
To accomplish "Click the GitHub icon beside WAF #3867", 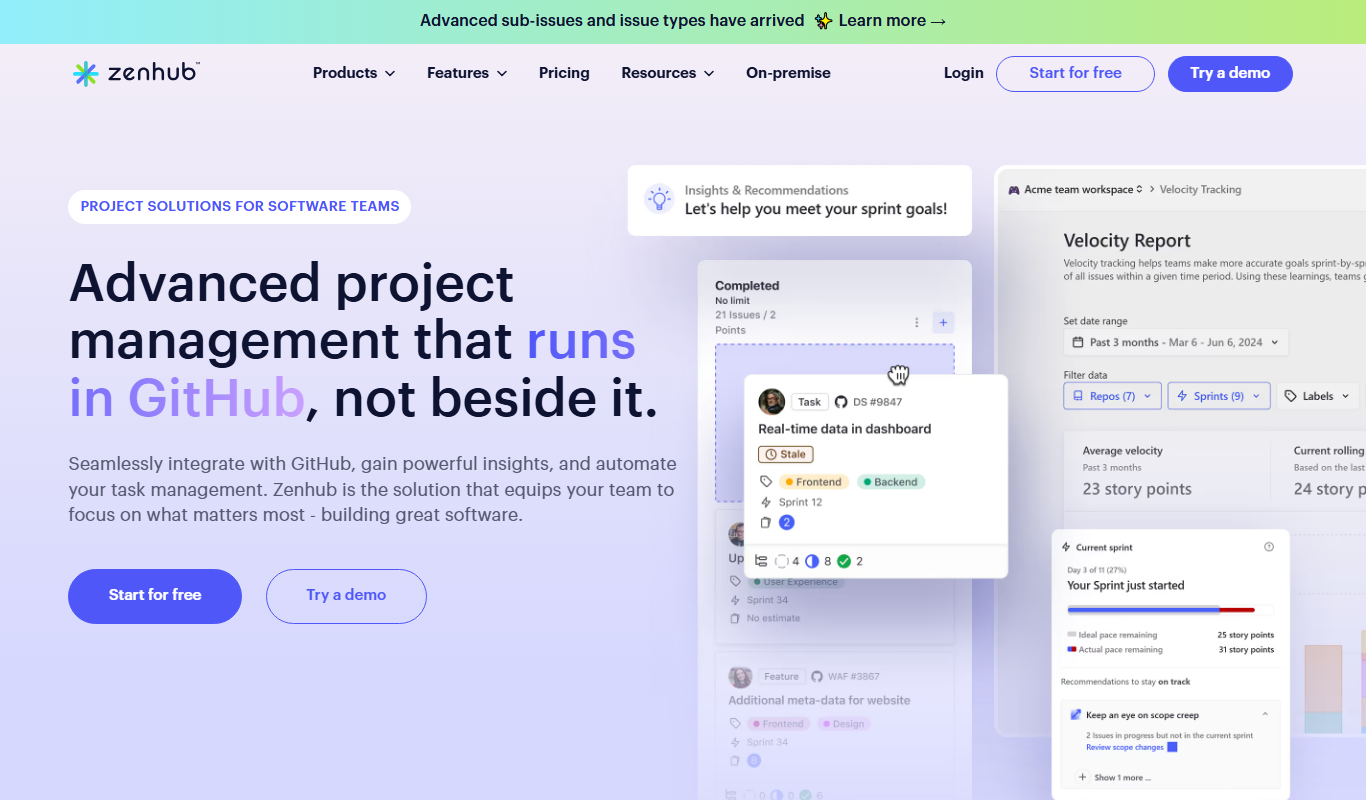I will [x=817, y=676].
